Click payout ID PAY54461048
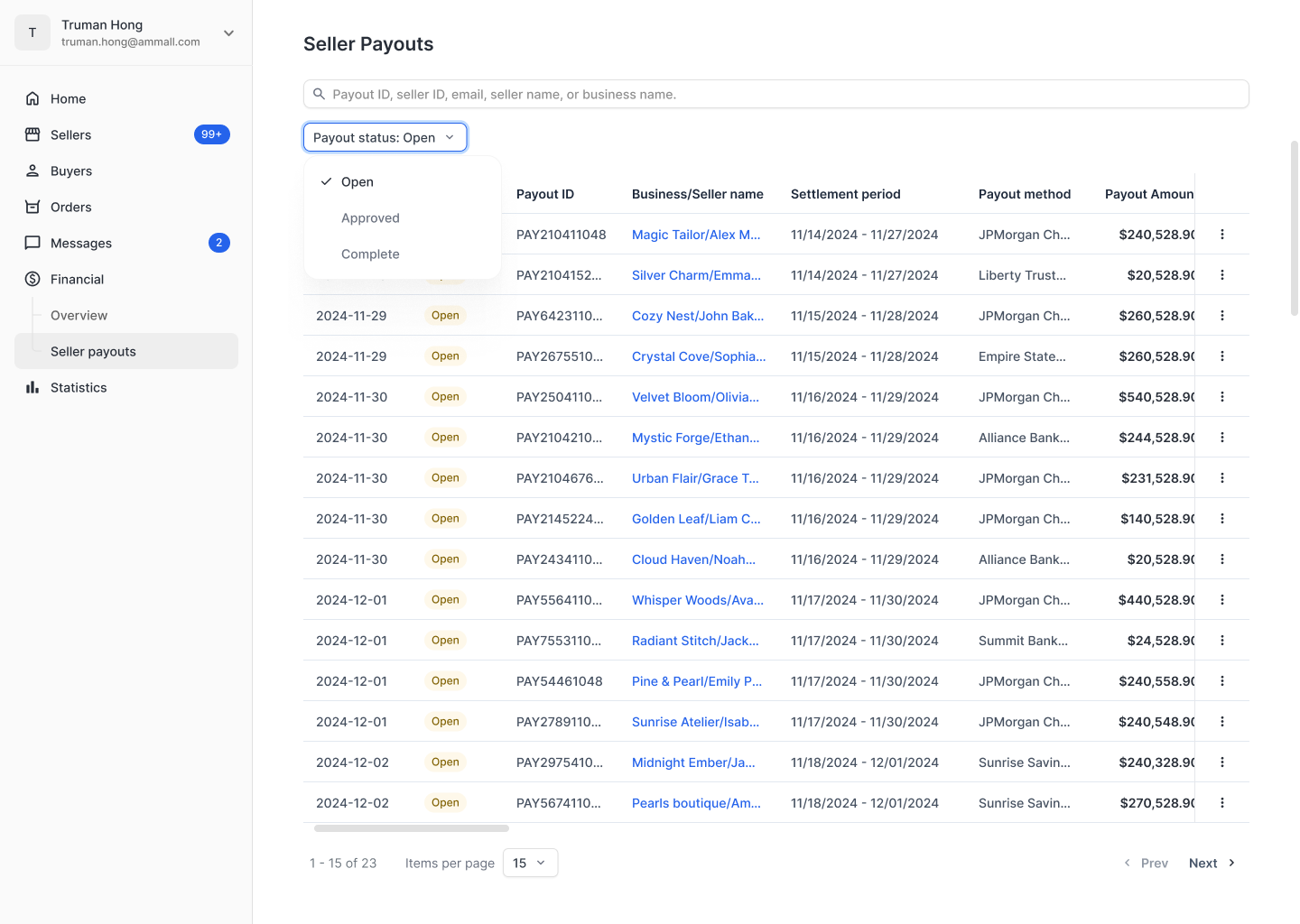Image resolution: width=1300 pixels, height=924 pixels. pyautogui.click(x=560, y=681)
